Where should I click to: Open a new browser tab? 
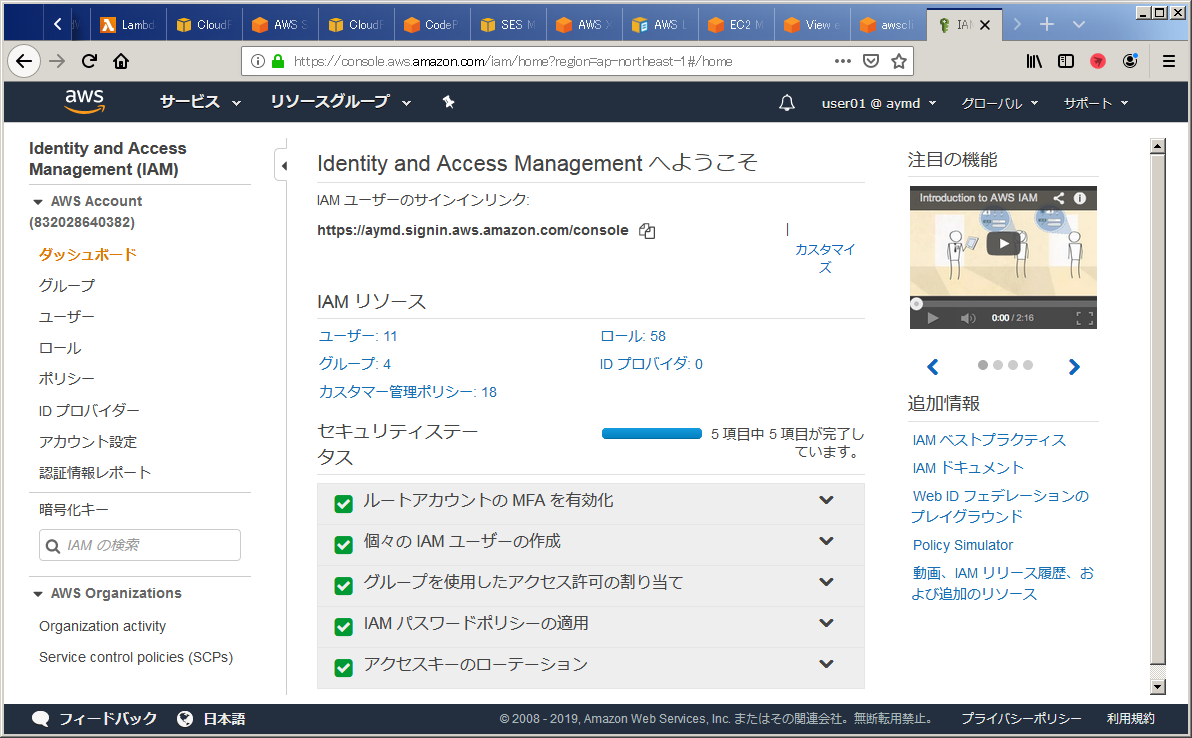(1047, 24)
